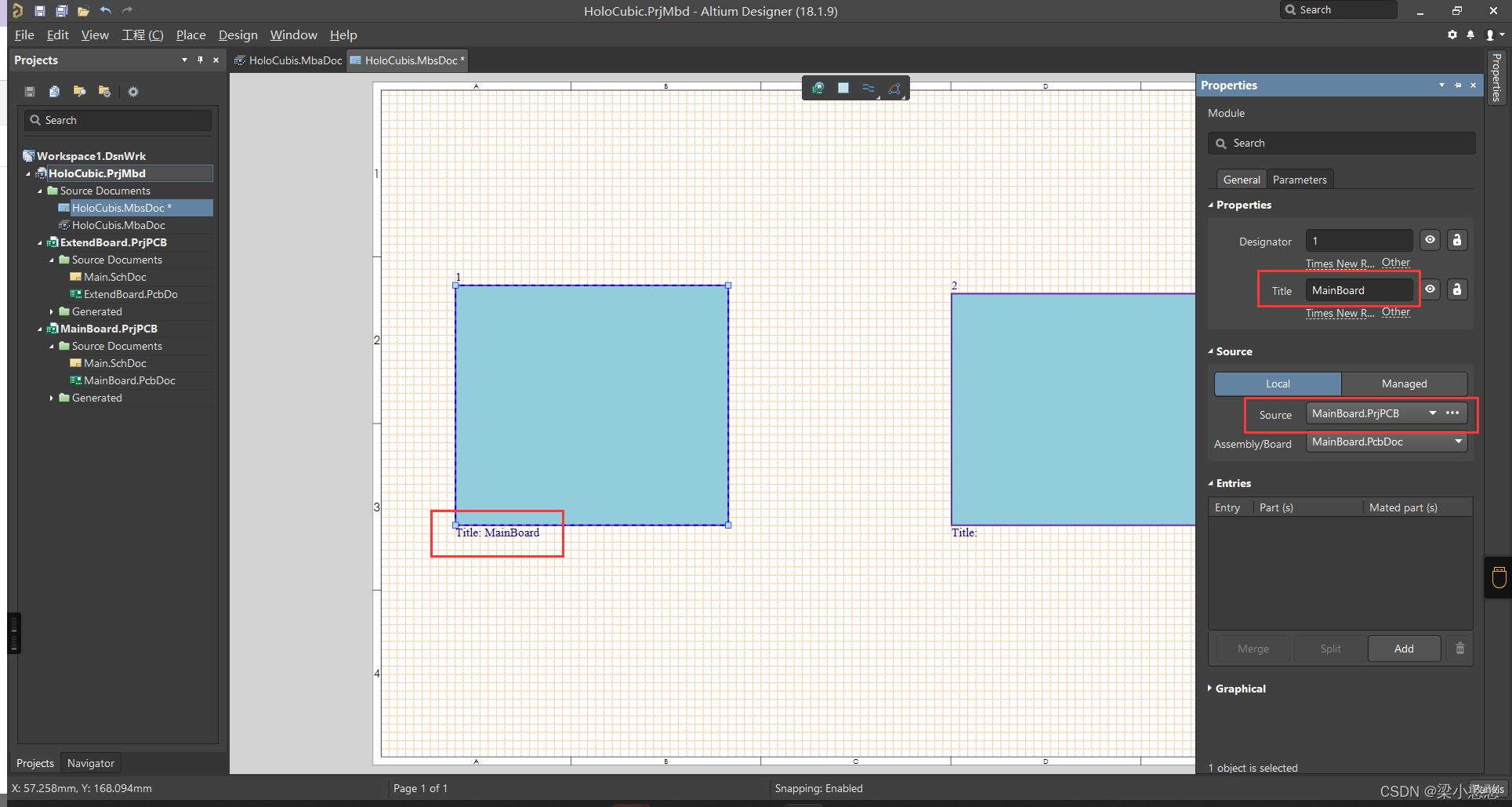Expand the Graphical section
The image size is (1512, 807).
1239,689
